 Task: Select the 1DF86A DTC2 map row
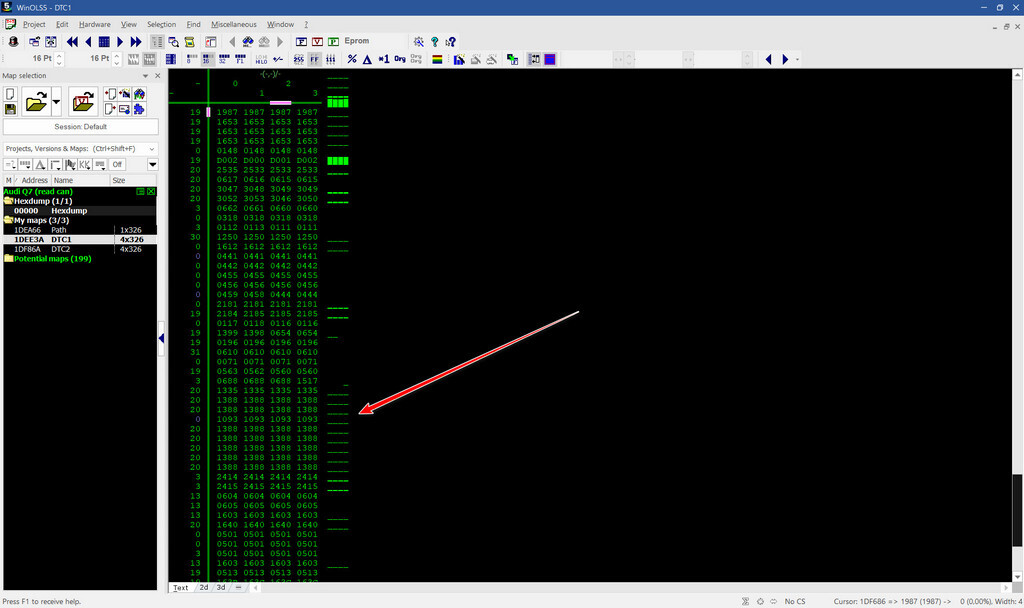click(x=80, y=249)
